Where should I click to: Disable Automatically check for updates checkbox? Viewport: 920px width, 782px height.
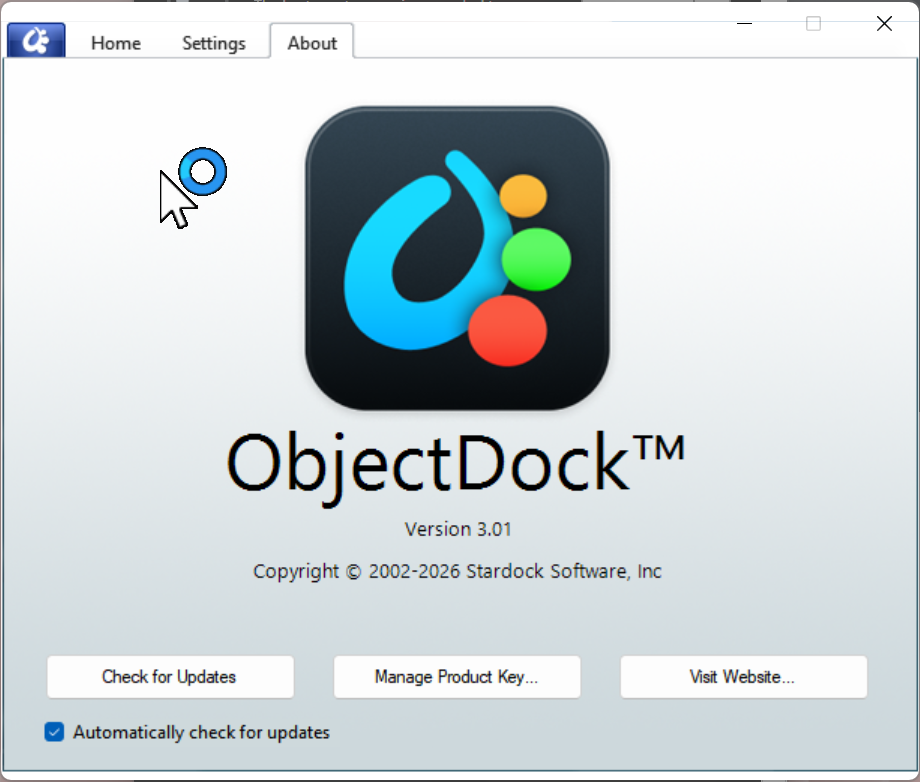(55, 732)
